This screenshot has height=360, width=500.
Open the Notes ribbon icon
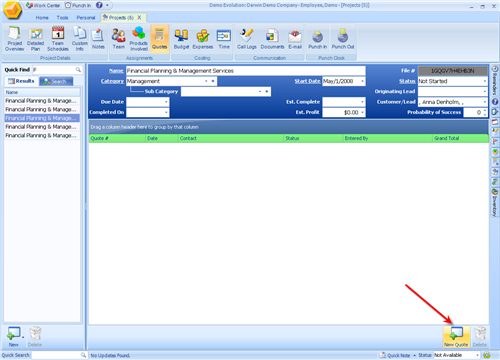(x=98, y=39)
